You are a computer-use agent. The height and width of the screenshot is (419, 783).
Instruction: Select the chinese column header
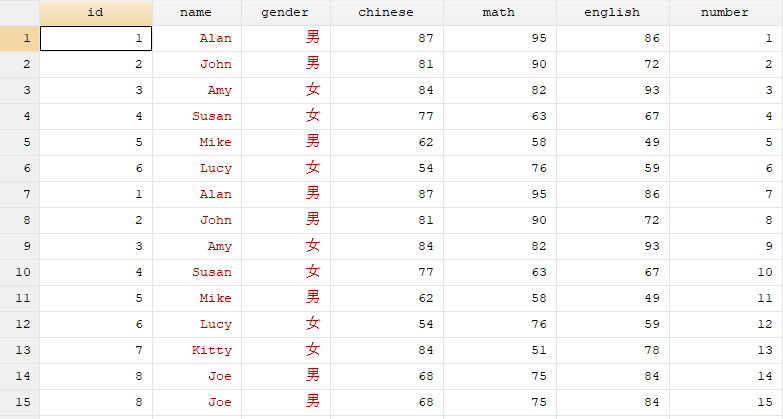pyautogui.click(x=387, y=12)
